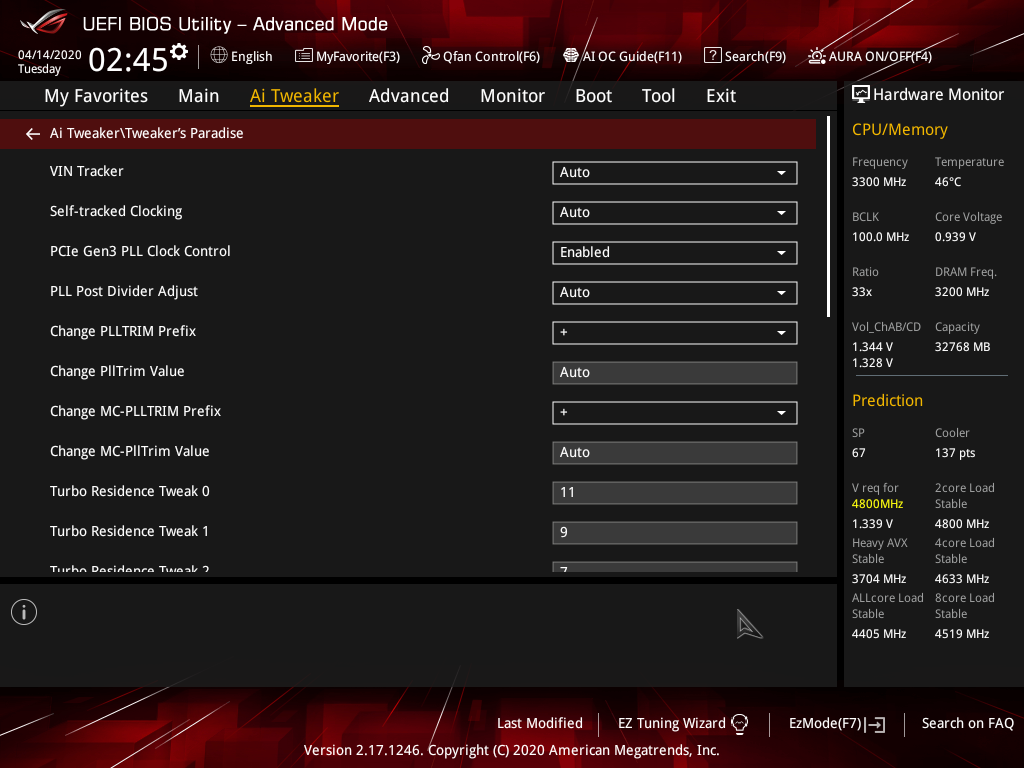Select English language label

(251, 57)
